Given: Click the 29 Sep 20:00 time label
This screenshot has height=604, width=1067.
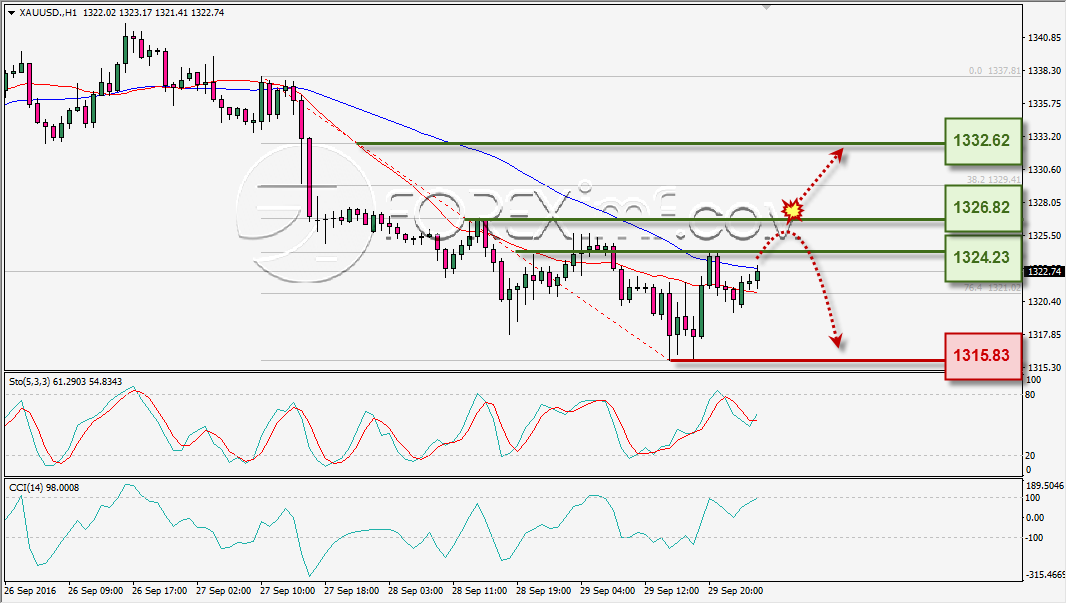Looking at the screenshot, I should click(x=736, y=590).
